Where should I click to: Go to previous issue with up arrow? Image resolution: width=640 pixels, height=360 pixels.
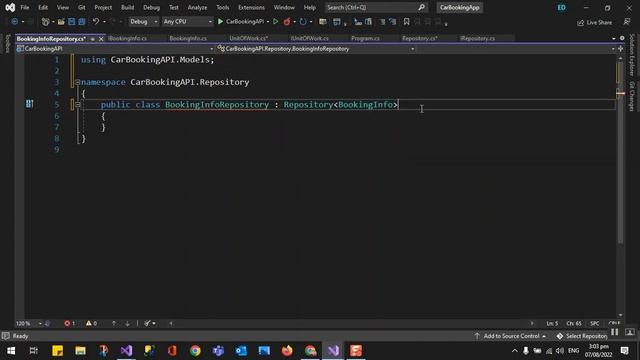point(114,323)
